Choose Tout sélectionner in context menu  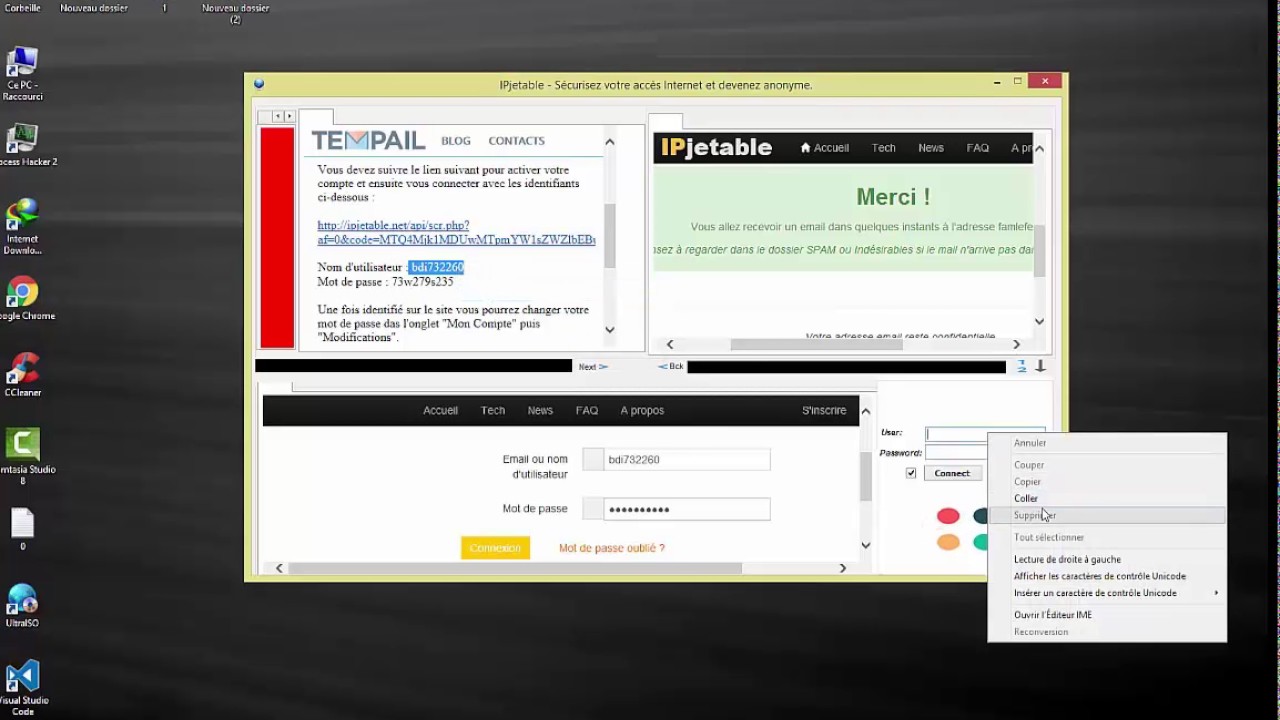pyautogui.click(x=1106, y=537)
